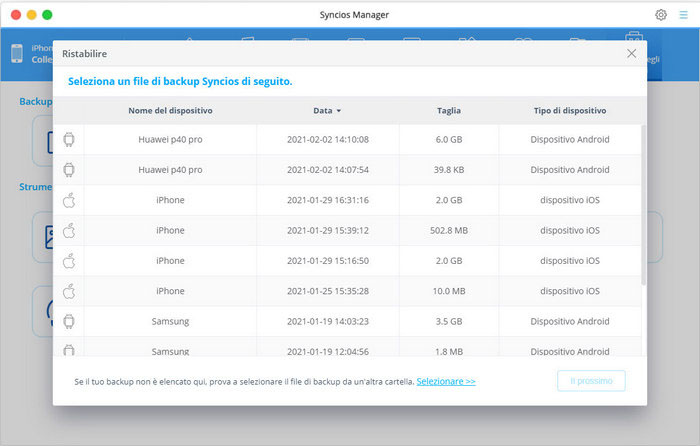Click the 502.8 MB size cell
Image resolution: width=700 pixels, height=446 pixels.
pyautogui.click(x=449, y=230)
